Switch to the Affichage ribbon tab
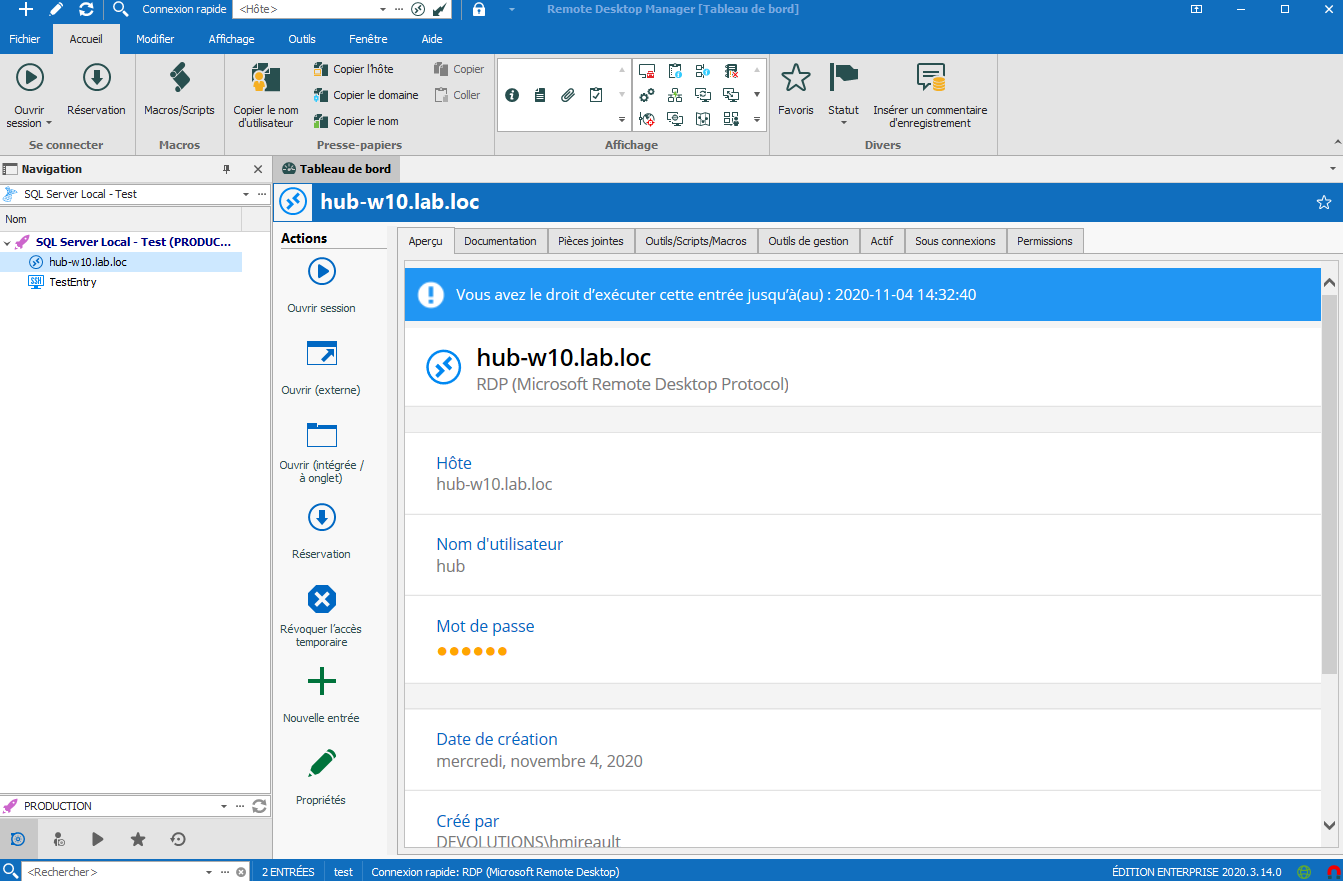 (231, 39)
